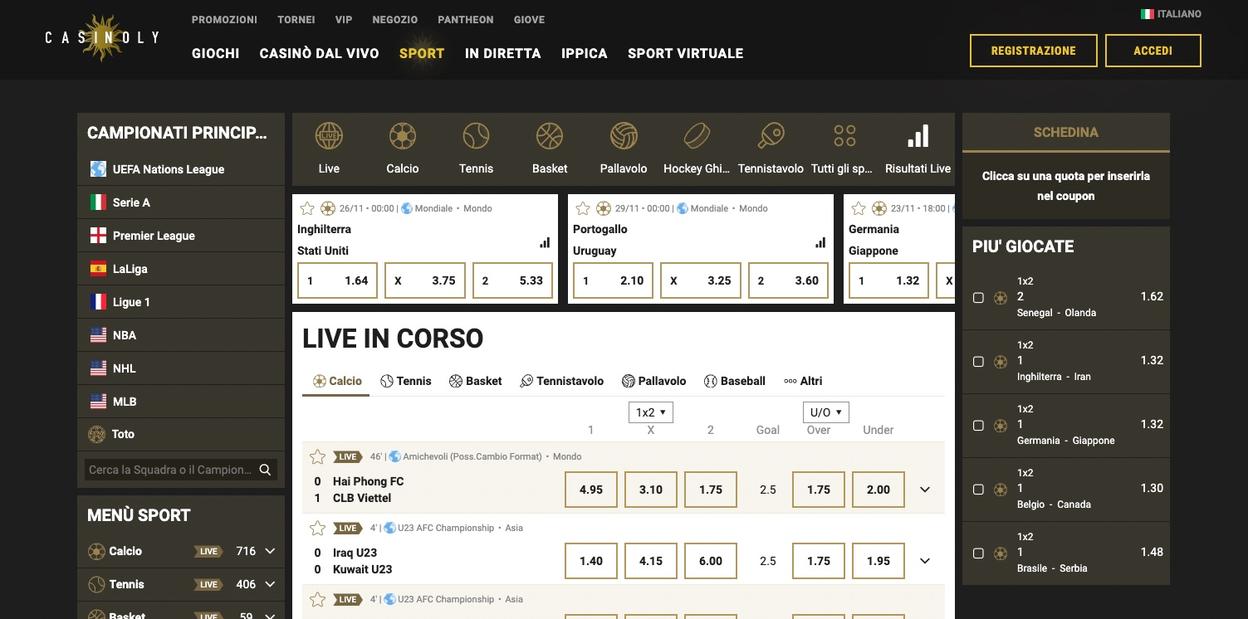Image resolution: width=1248 pixels, height=619 pixels.
Task: Click the NBA league flag icon
Action: pyautogui.click(x=98, y=335)
